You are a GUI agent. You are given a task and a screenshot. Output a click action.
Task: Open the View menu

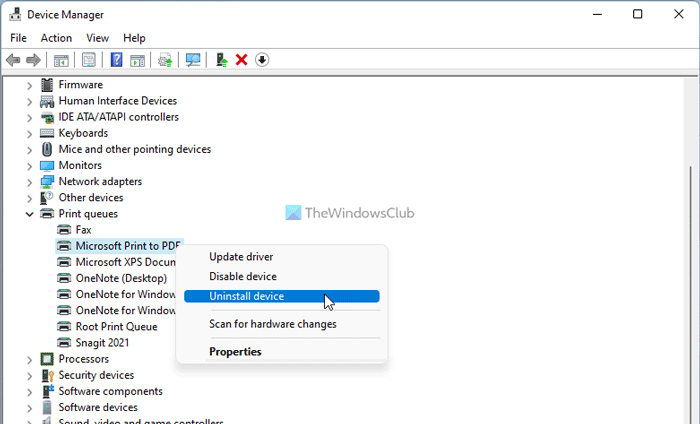(97, 38)
